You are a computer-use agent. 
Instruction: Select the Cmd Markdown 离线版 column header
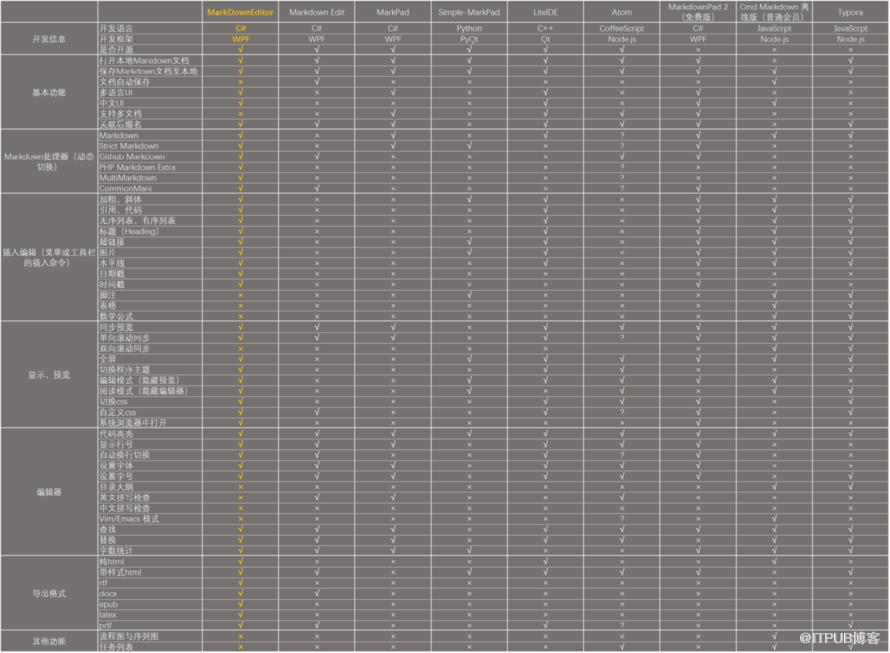pos(774,12)
